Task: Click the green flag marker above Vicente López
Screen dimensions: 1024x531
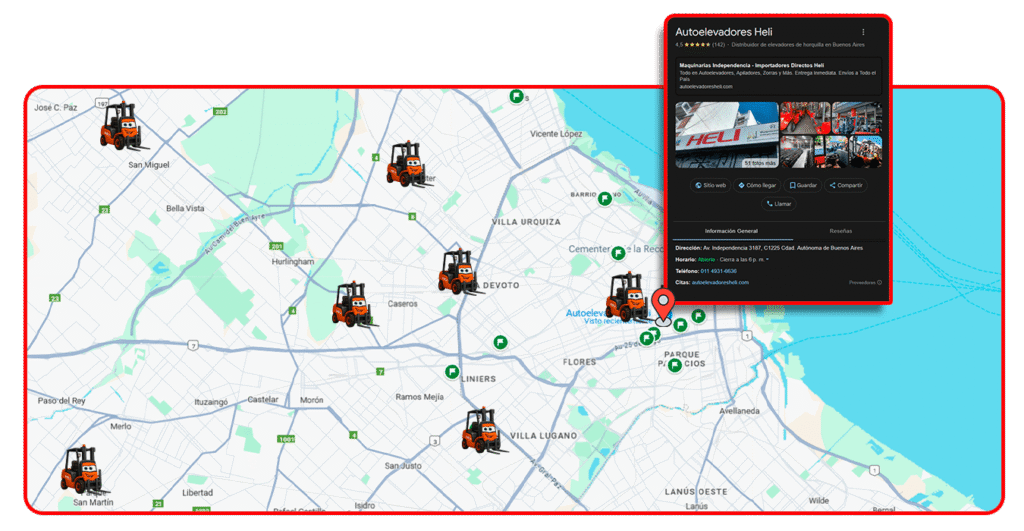Action: click(517, 97)
